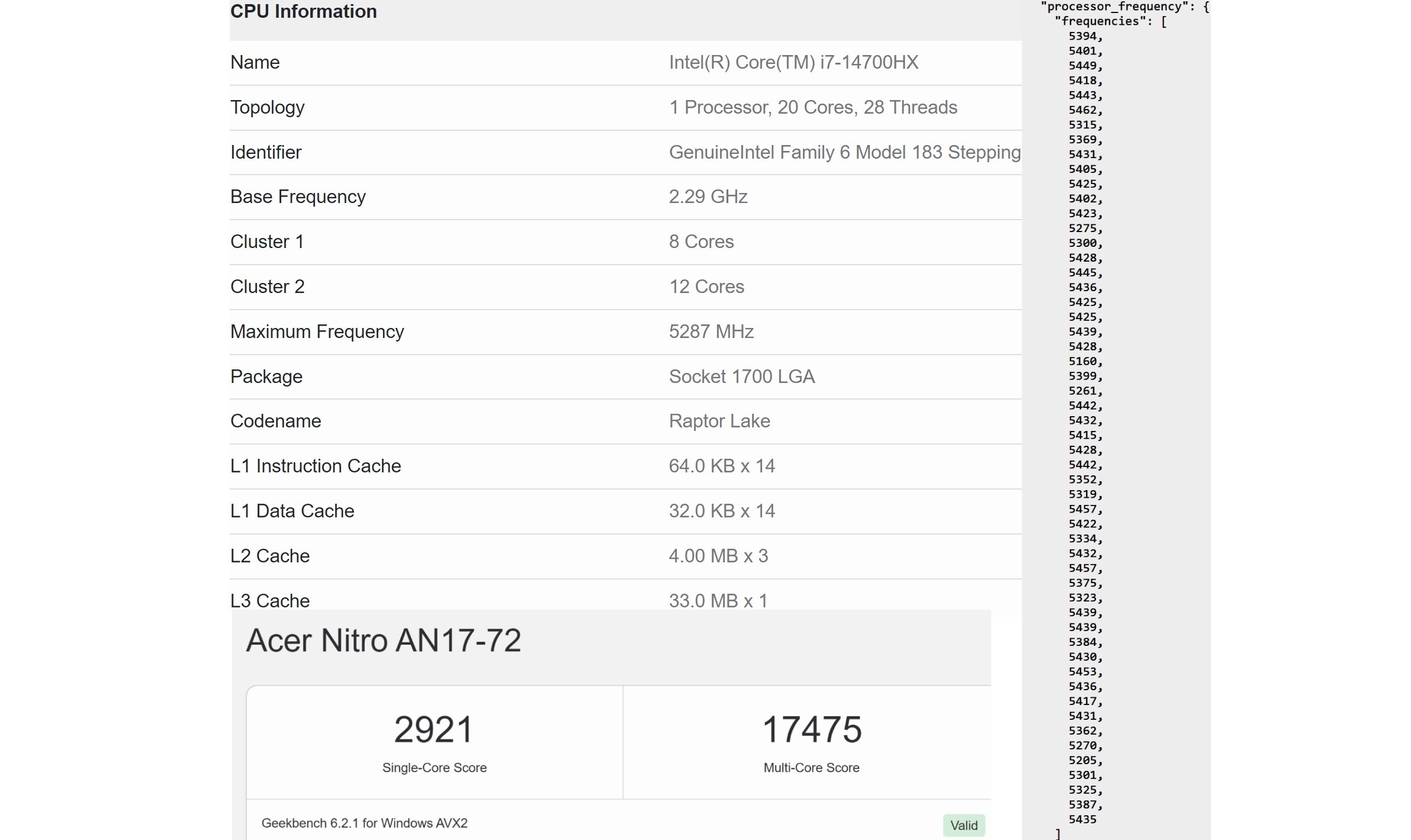Select the single-core score 2921
This screenshot has height=840, width=1411.
click(434, 729)
